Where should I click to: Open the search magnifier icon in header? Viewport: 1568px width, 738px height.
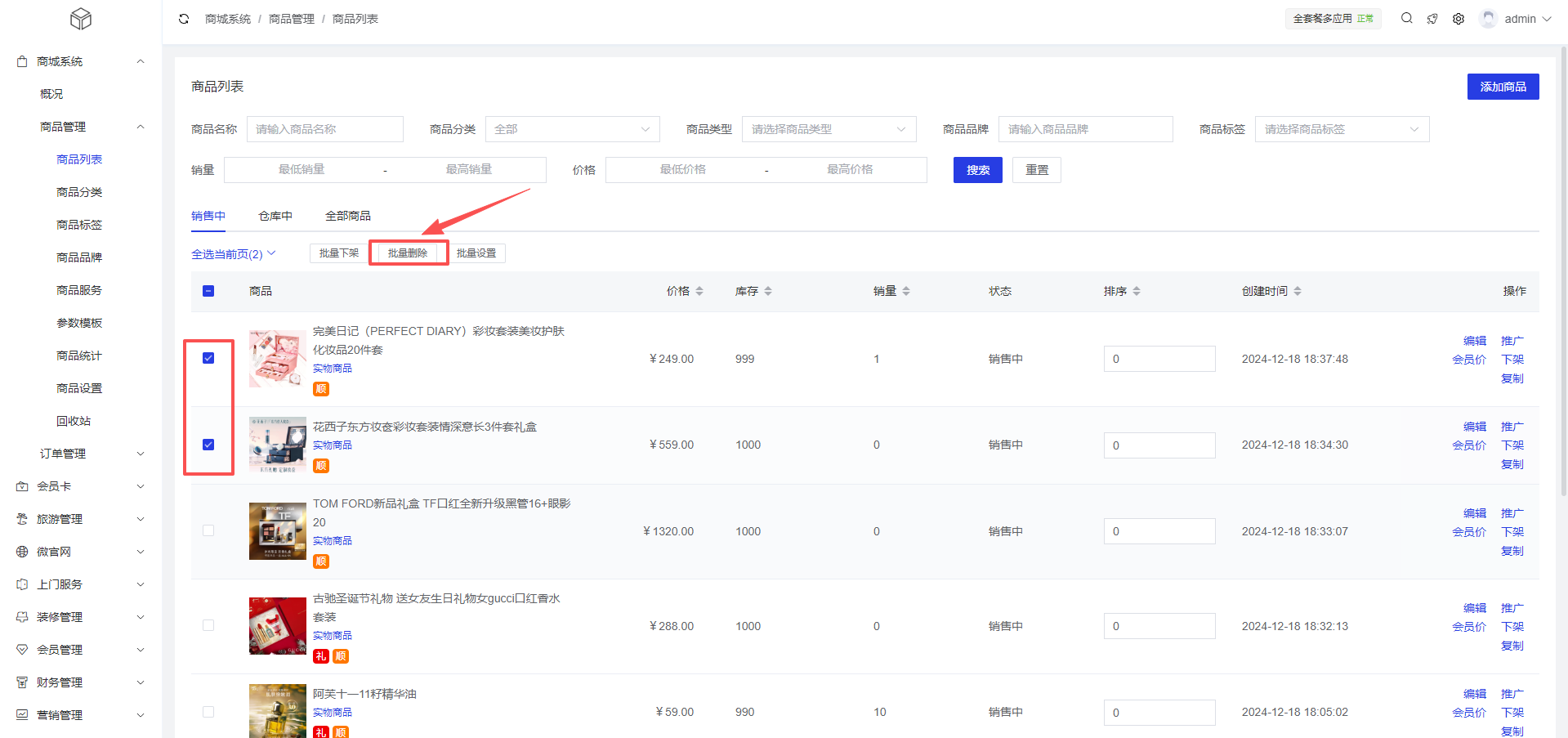pyautogui.click(x=1406, y=18)
